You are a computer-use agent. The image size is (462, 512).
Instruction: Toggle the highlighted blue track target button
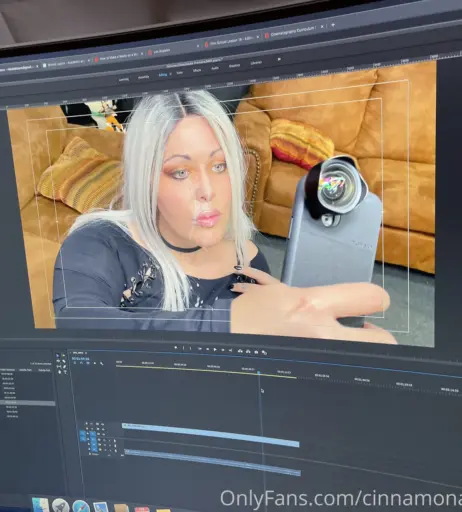click(x=93, y=435)
